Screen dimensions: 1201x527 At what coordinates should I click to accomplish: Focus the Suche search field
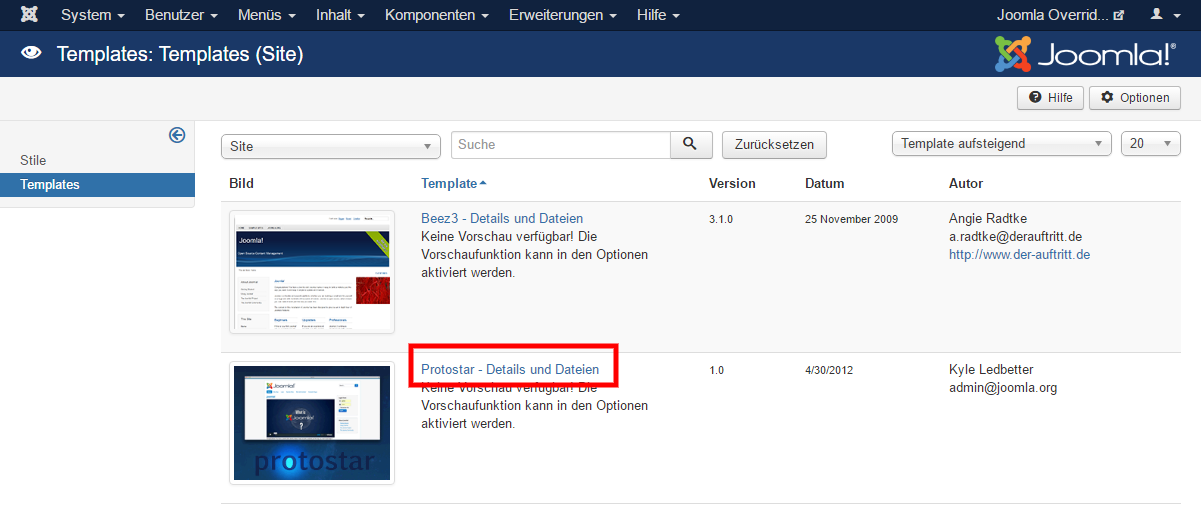tap(560, 144)
